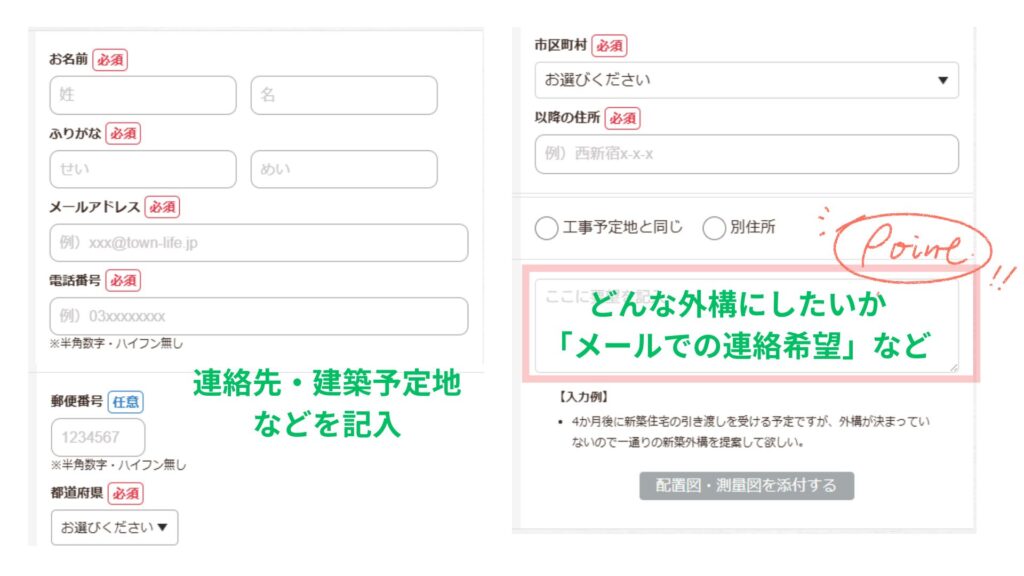1024x576 pixels.
Task: Click the 市区町村 dropdown arrow
Action: pyautogui.click(x=942, y=80)
